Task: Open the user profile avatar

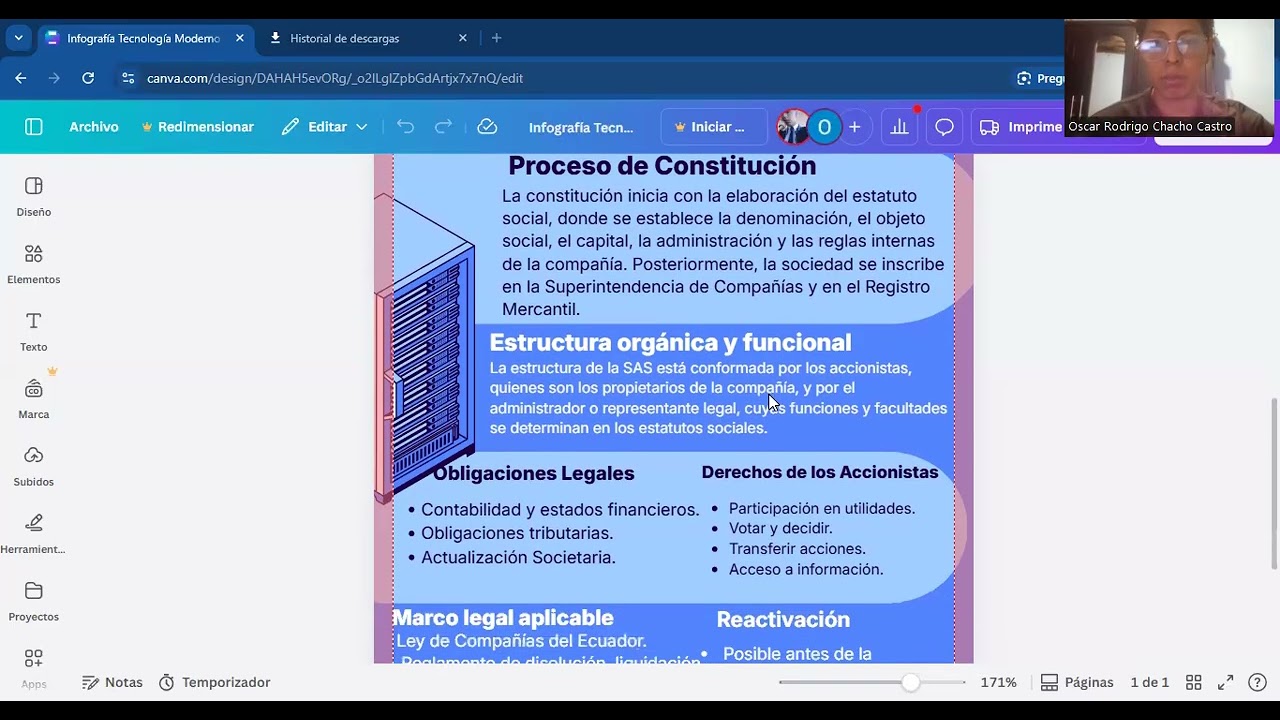Action: (x=794, y=127)
